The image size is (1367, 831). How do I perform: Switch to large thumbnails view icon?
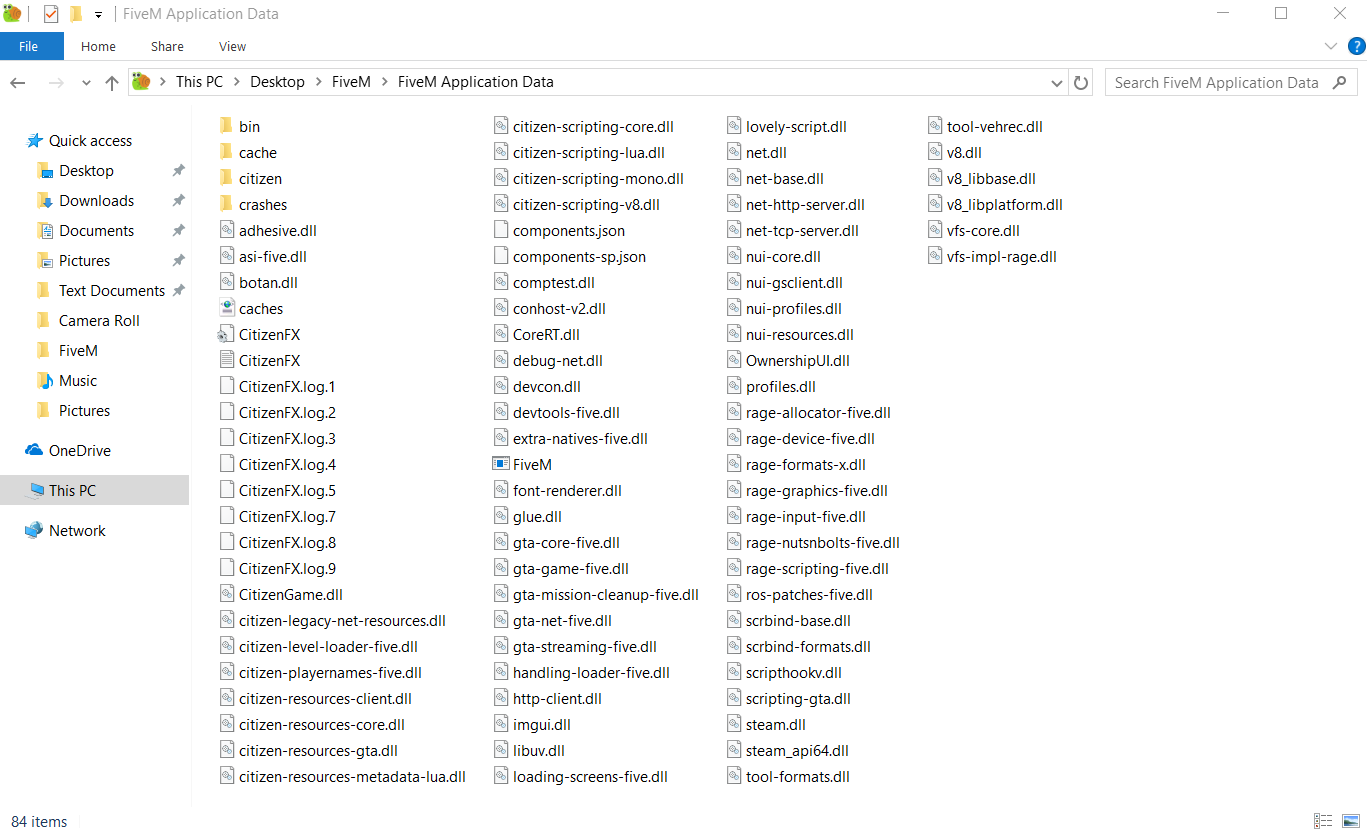[x=1352, y=821]
